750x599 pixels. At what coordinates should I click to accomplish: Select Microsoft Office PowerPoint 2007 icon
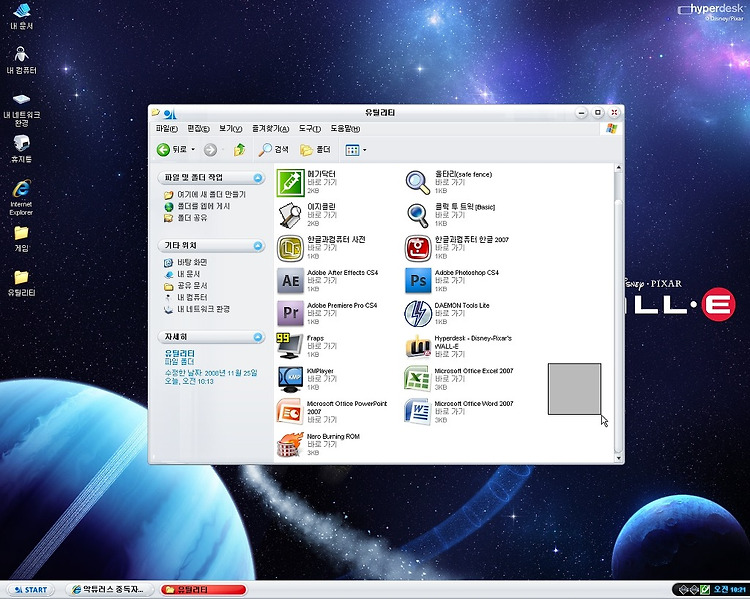tap(290, 411)
